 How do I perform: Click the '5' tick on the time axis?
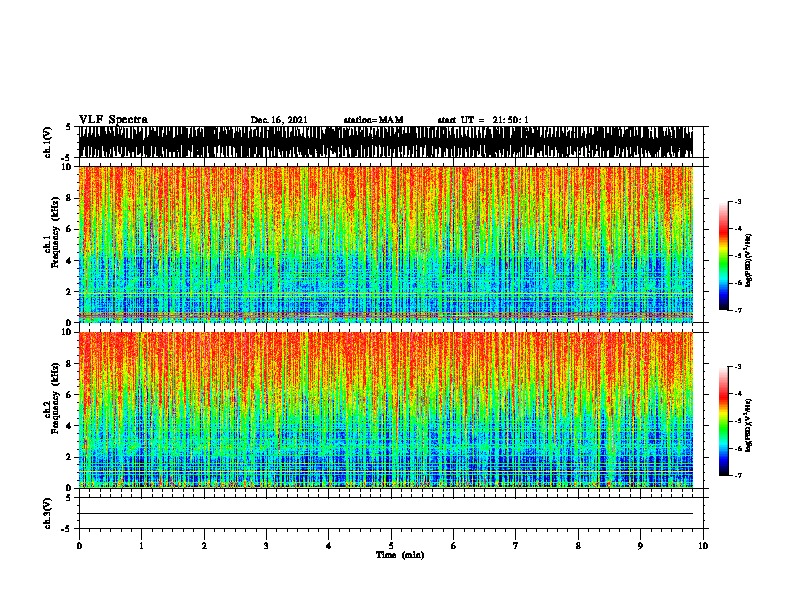pos(391,546)
